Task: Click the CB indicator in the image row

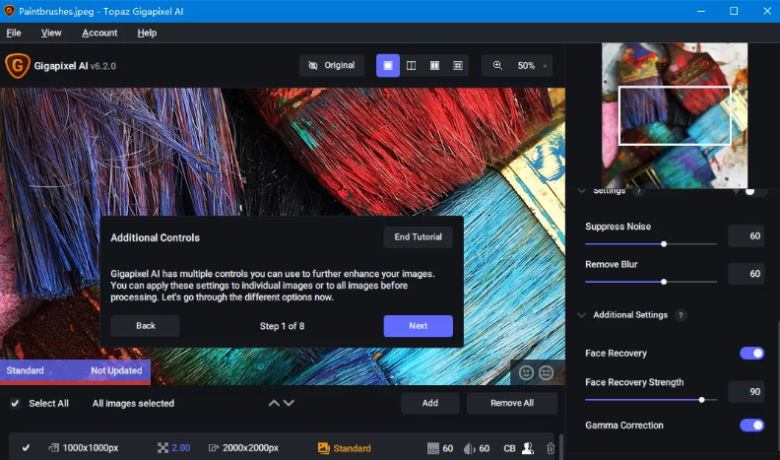Action: (x=509, y=448)
